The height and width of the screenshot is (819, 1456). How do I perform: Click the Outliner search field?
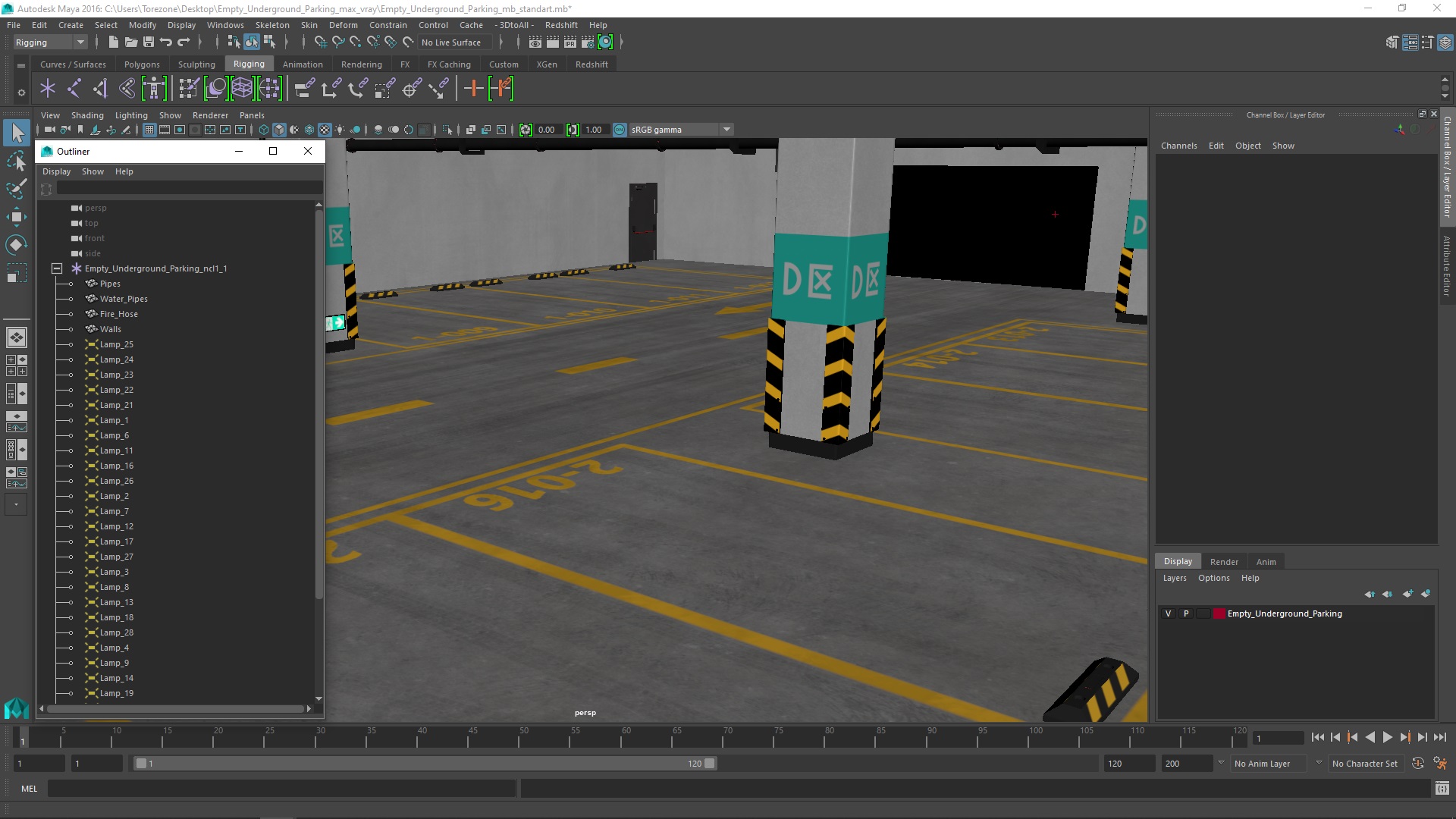[190, 188]
